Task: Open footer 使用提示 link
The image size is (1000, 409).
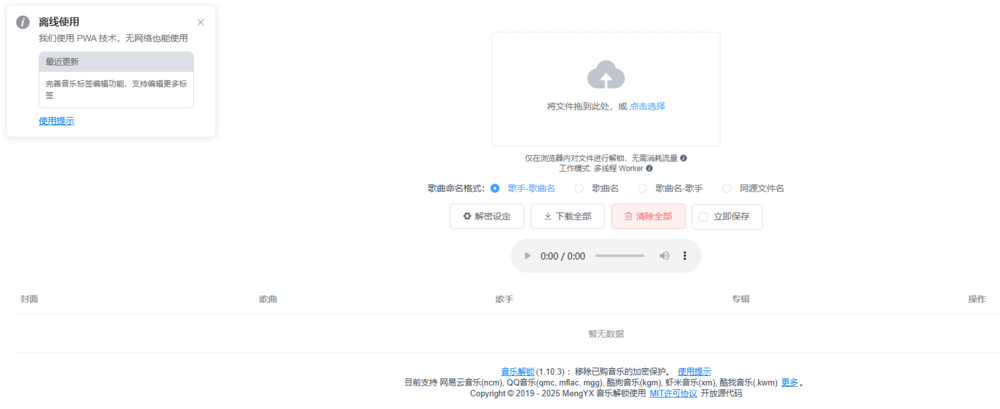Action: (695, 371)
